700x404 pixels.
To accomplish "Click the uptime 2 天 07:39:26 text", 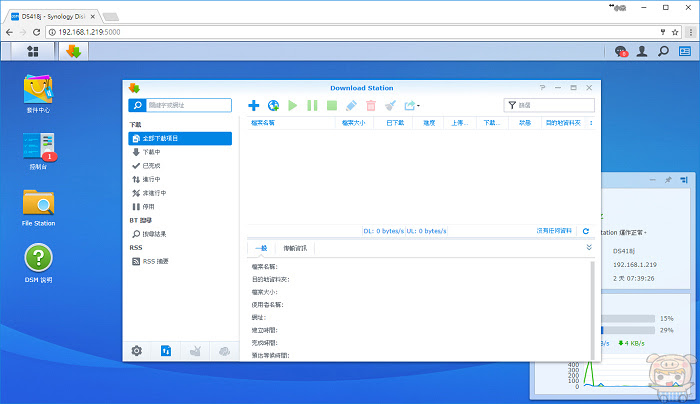I will pyautogui.click(x=633, y=279).
